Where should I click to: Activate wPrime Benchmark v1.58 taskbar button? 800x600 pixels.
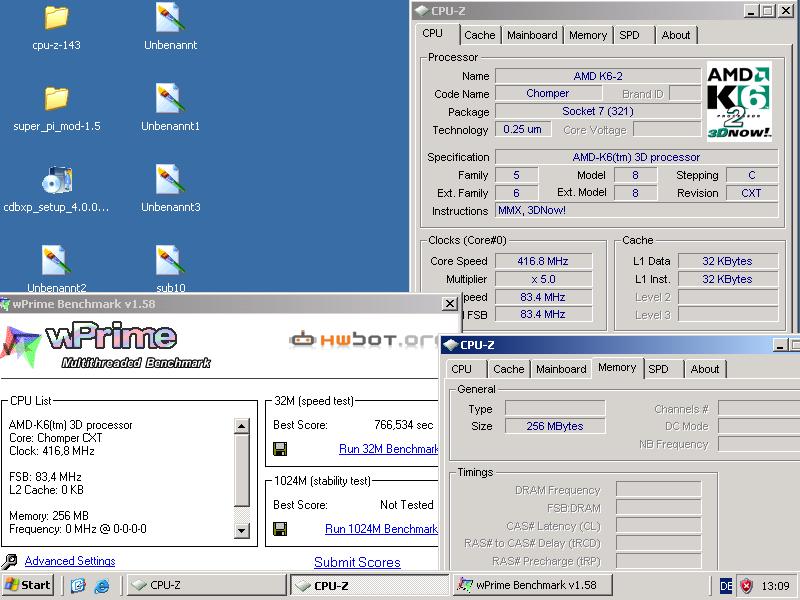(x=533, y=585)
